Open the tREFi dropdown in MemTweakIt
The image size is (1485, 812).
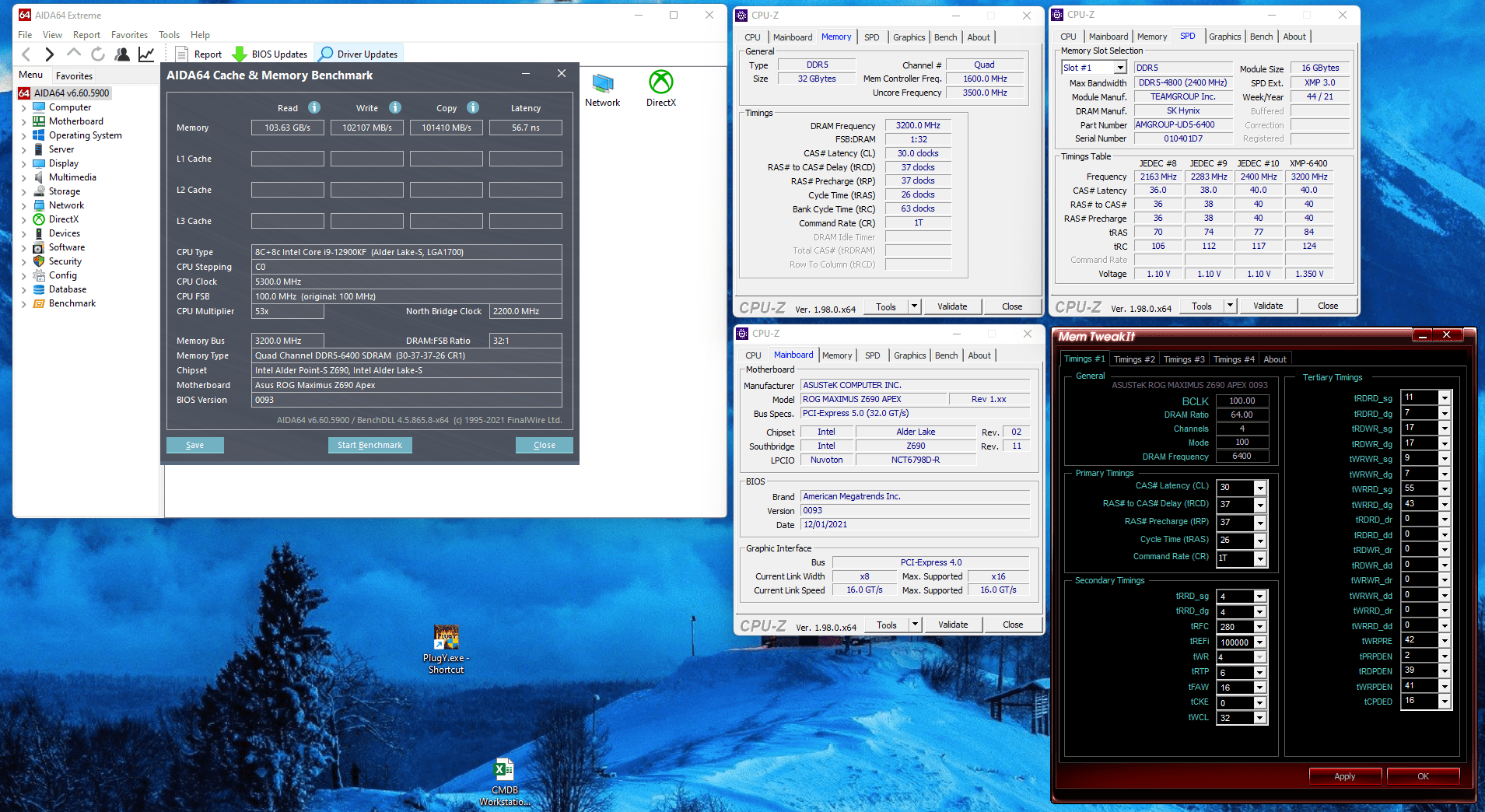[1260, 642]
